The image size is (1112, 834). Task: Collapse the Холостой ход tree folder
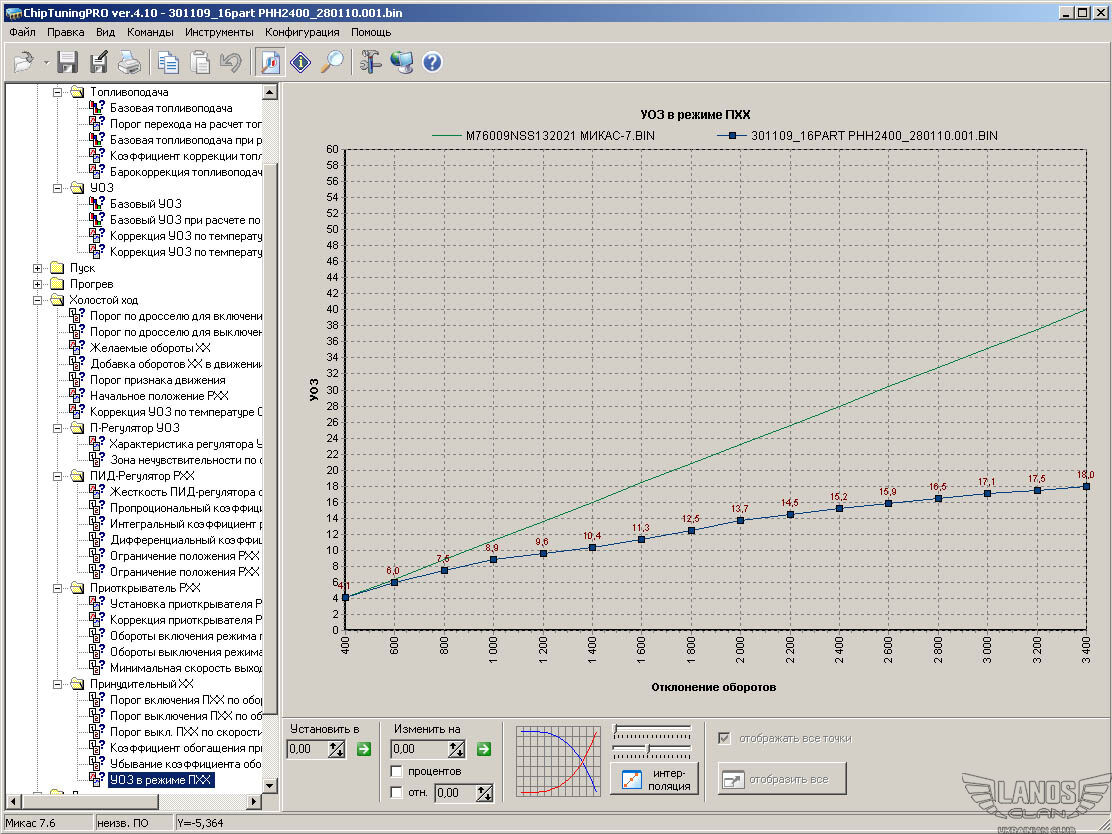(39, 300)
